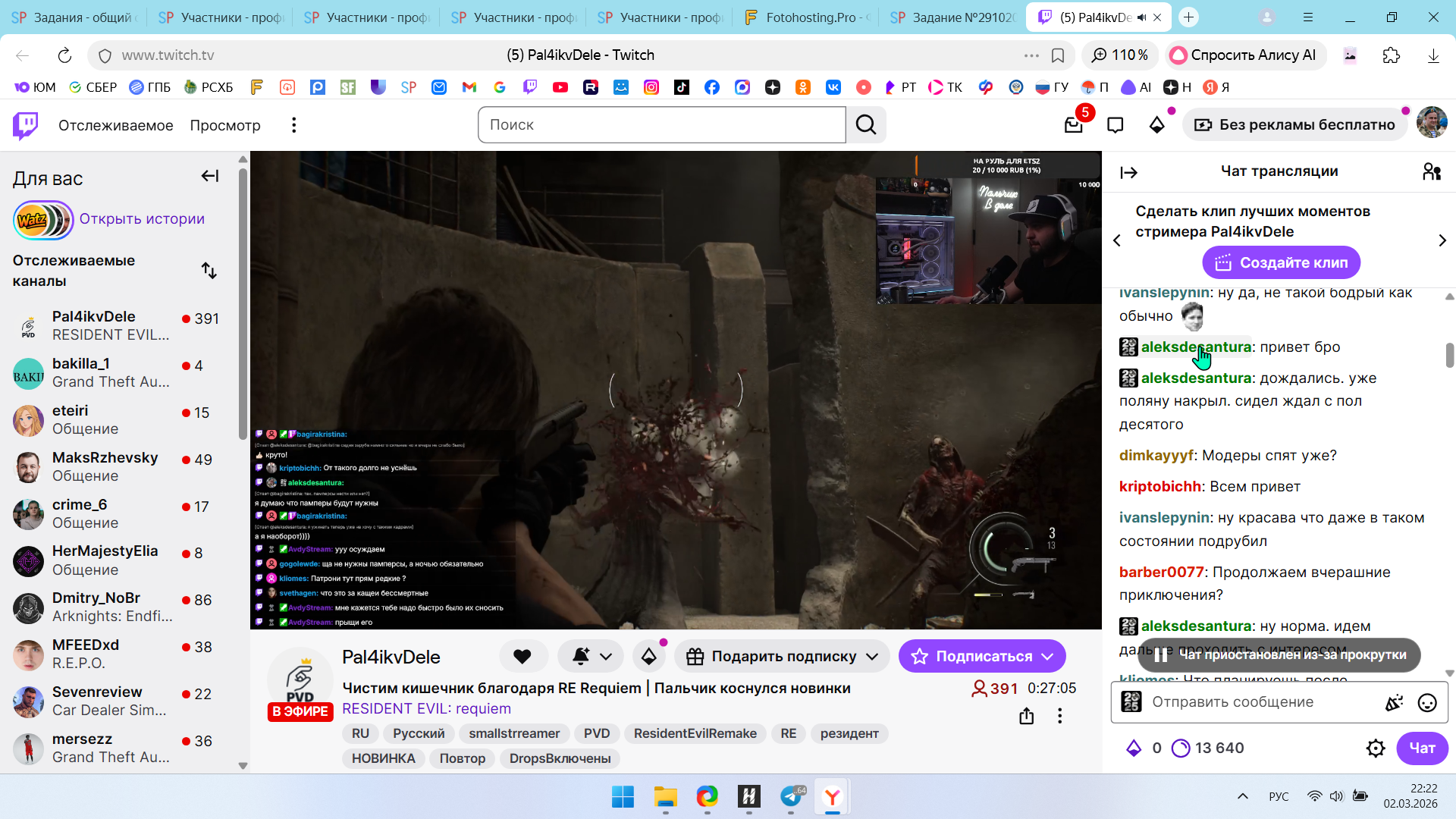Viewport: 1456px width, 819px height.
Task: Open chat settings gear icon
Action: (x=1376, y=748)
